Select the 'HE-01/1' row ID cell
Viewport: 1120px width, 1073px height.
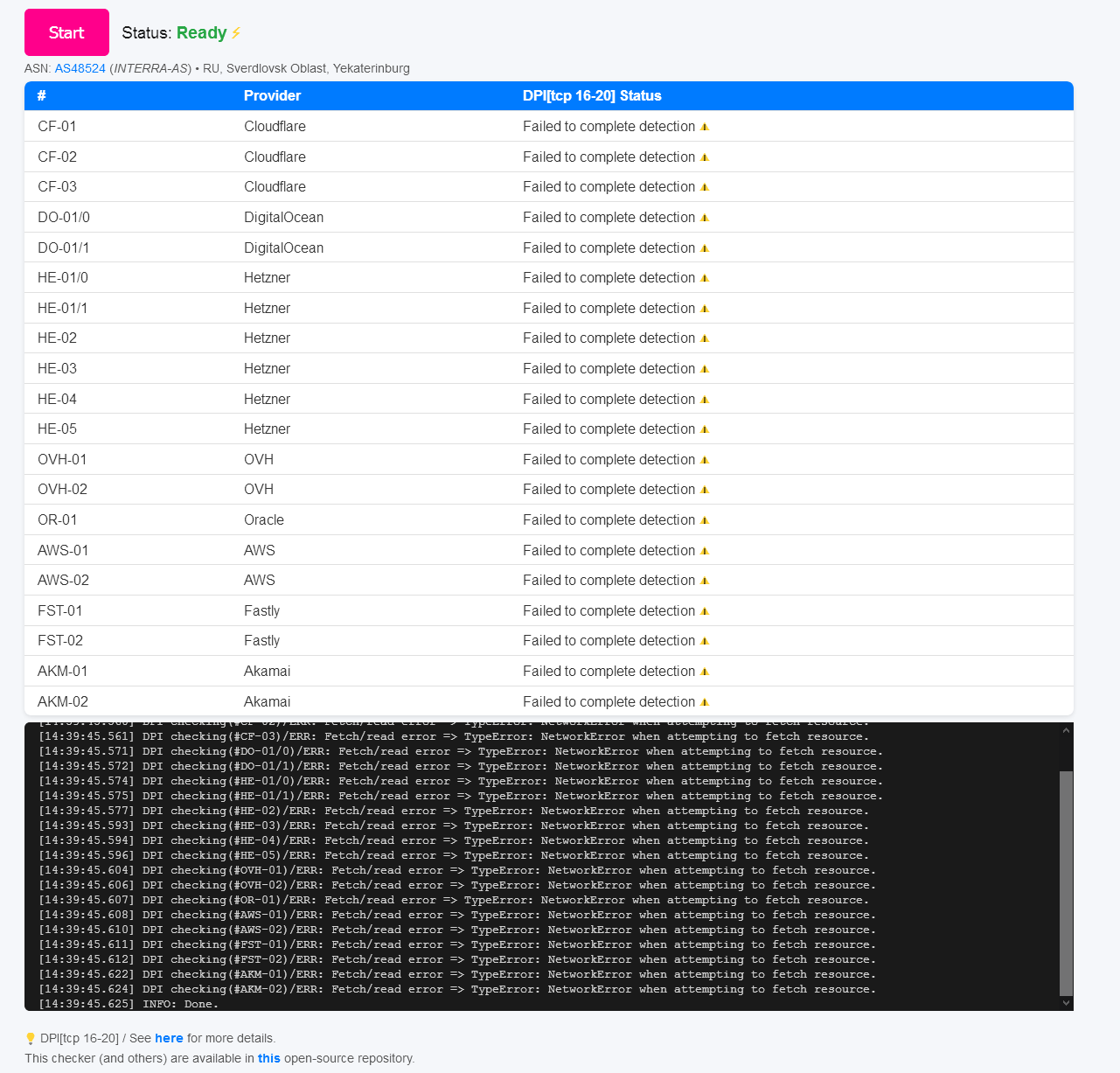click(x=63, y=309)
